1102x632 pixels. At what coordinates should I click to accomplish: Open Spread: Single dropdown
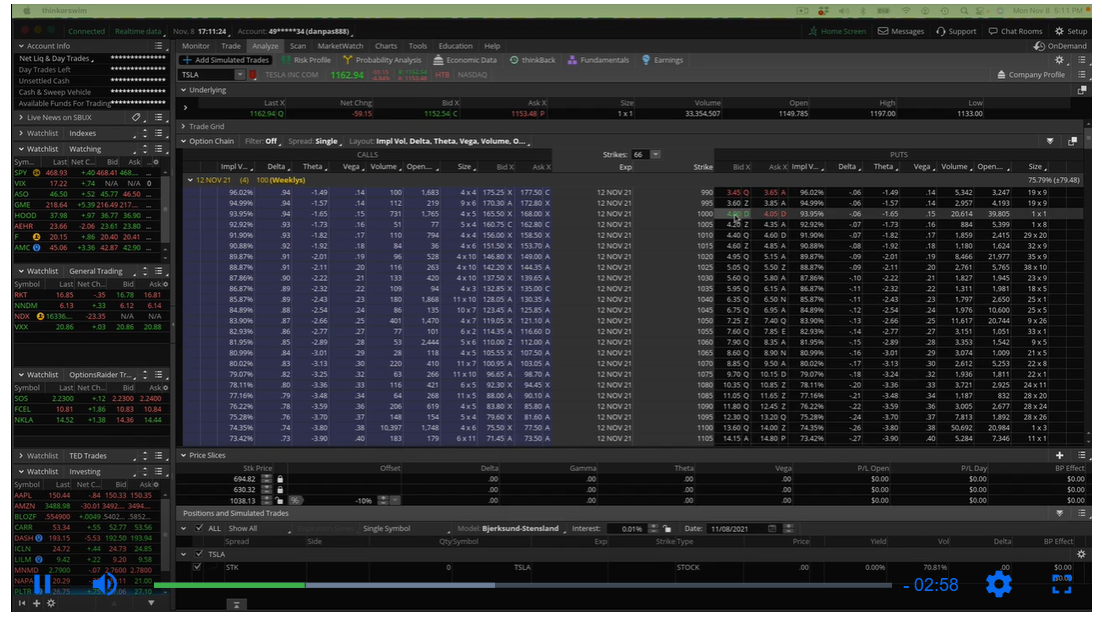pos(314,141)
